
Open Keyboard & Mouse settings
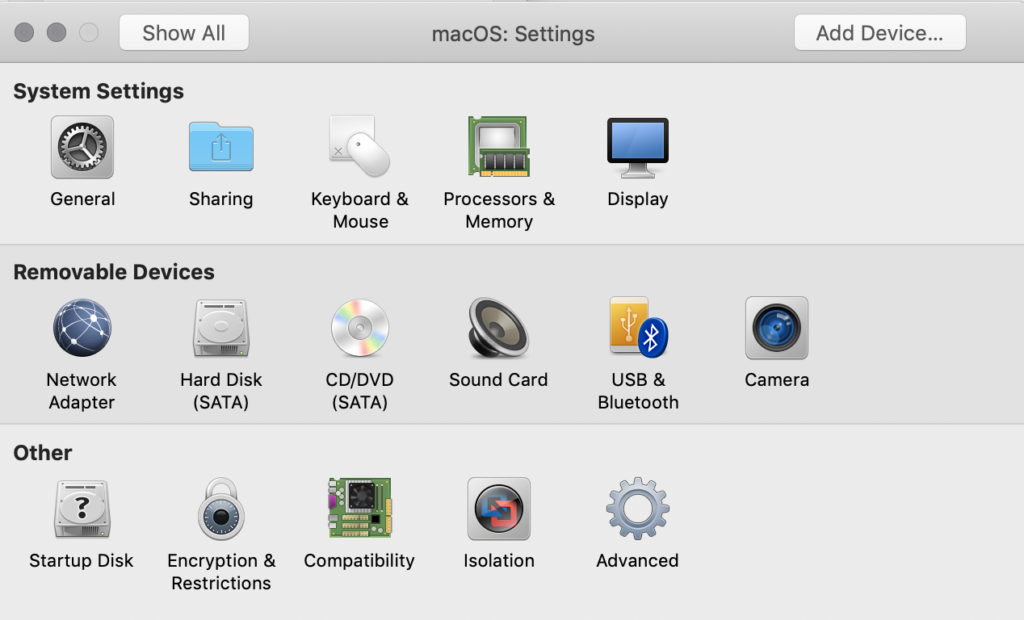coord(359,148)
